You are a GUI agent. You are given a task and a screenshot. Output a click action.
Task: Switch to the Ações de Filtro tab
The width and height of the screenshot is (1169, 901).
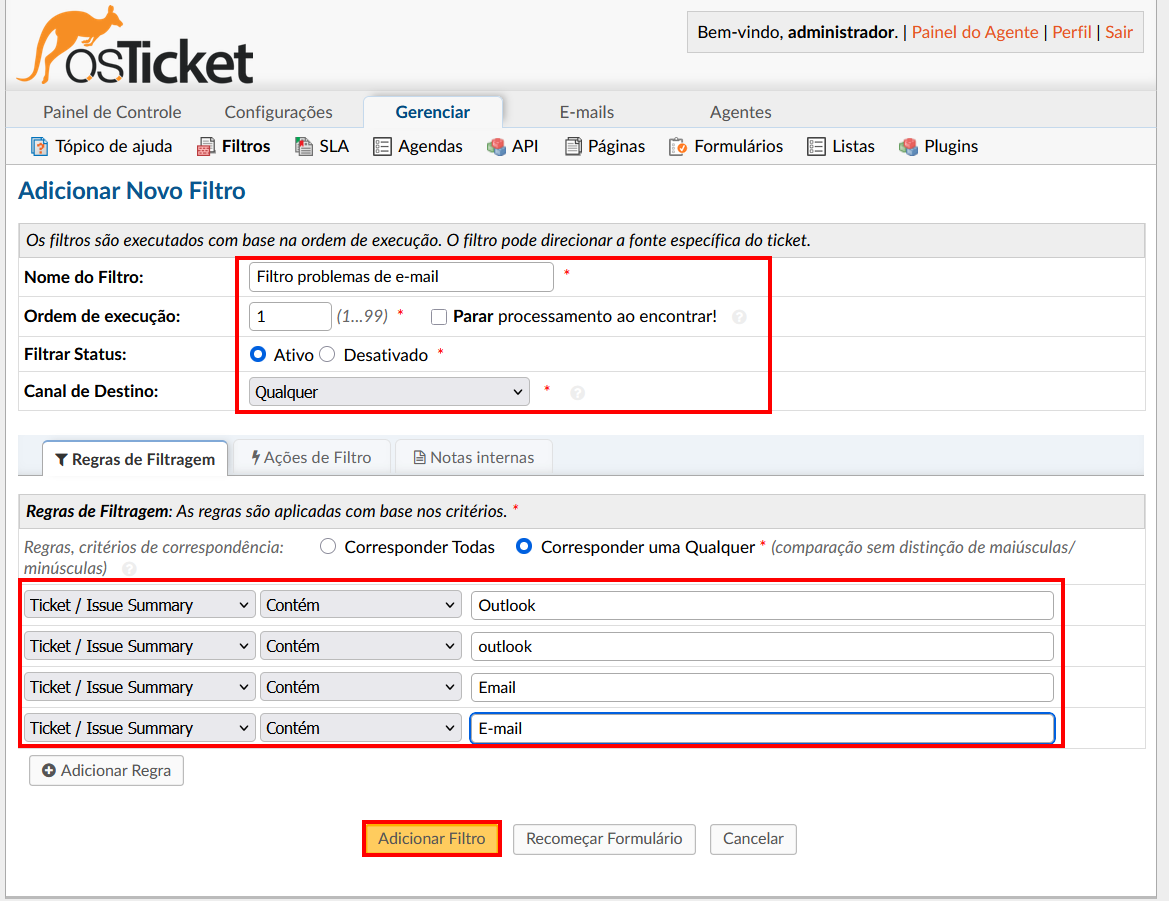[x=312, y=457]
